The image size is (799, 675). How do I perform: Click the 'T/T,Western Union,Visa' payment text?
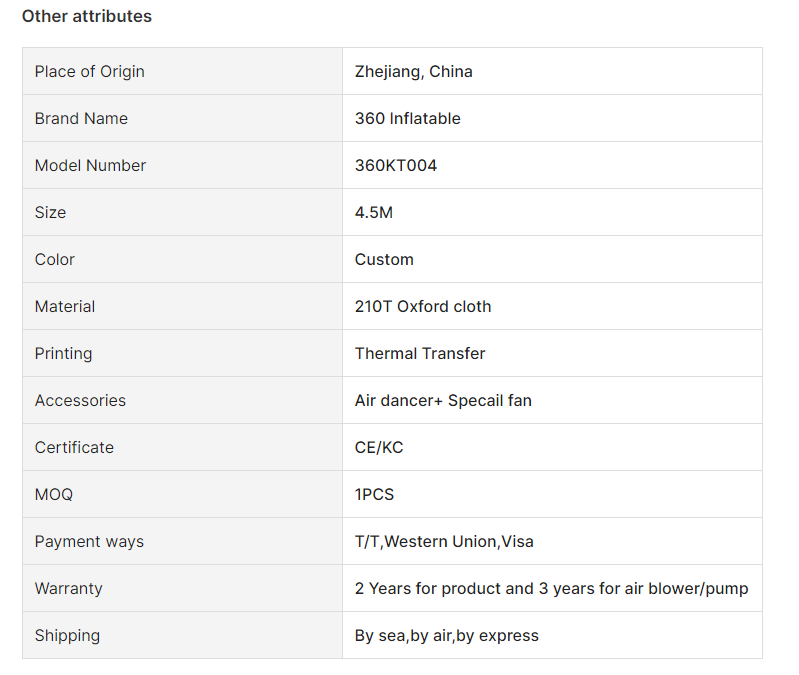tap(444, 542)
